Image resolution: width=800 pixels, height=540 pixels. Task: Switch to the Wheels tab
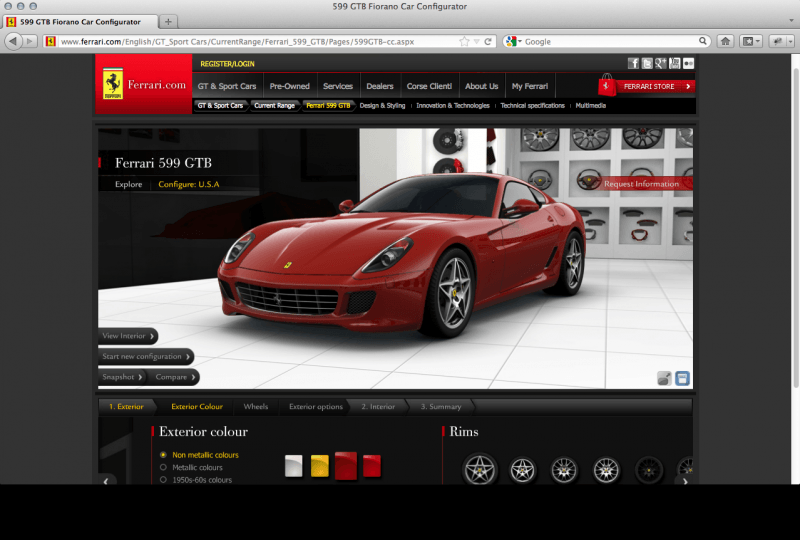coord(256,406)
